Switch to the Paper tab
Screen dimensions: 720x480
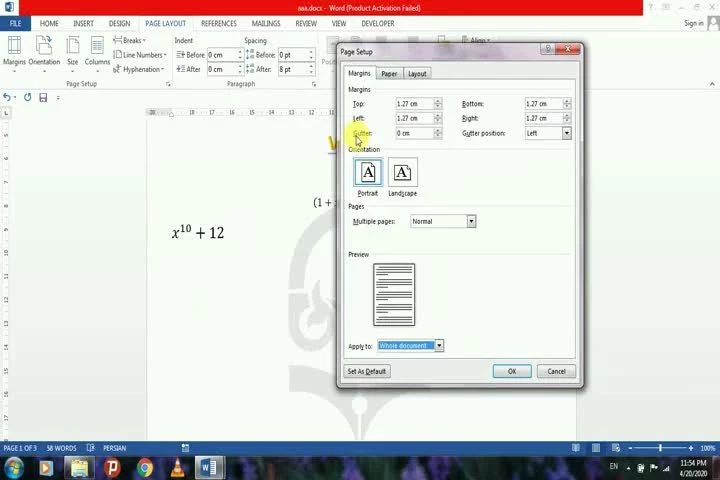point(389,73)
